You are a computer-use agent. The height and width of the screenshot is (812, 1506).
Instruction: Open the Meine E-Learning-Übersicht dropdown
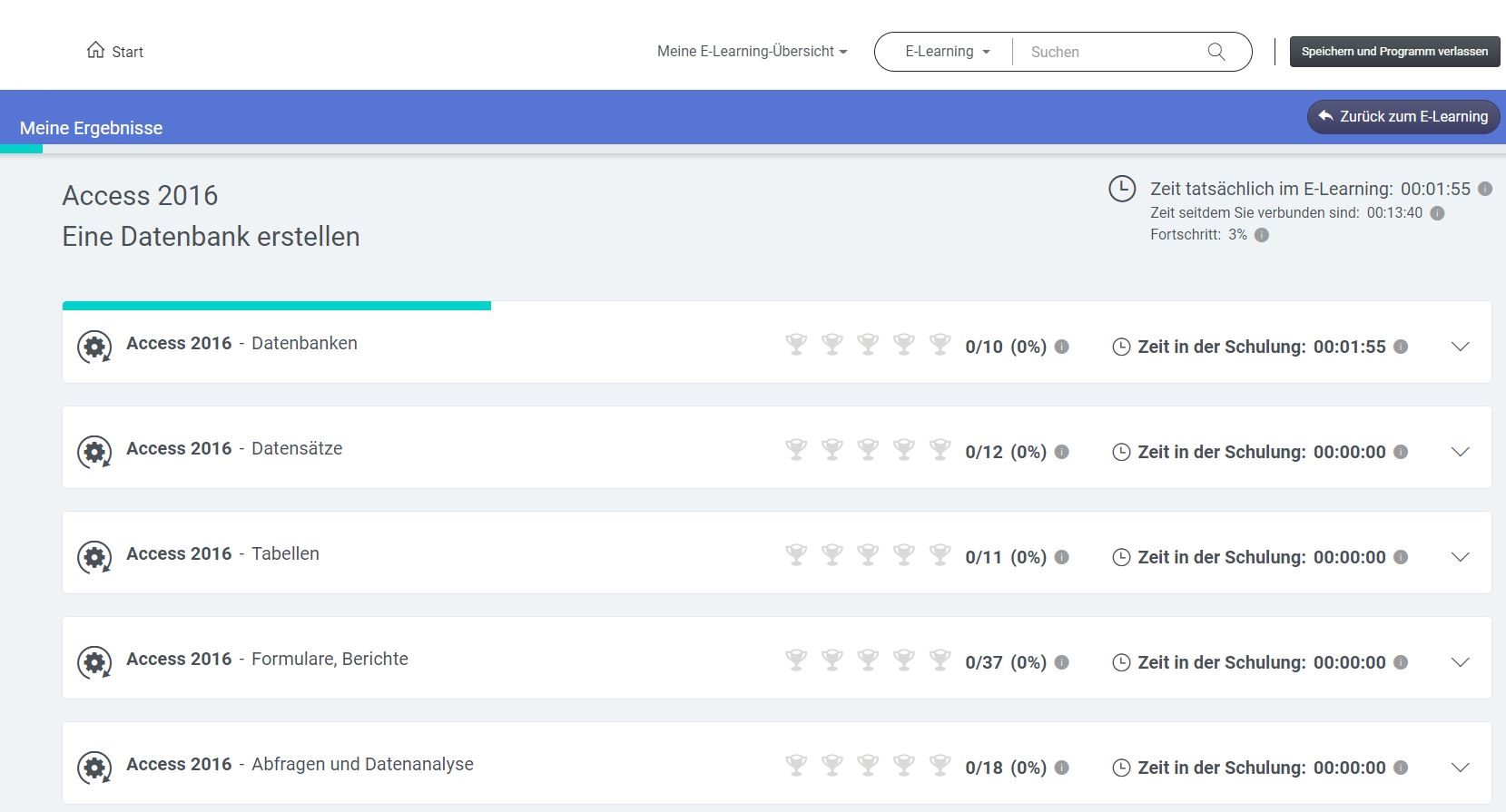[752, 52]
